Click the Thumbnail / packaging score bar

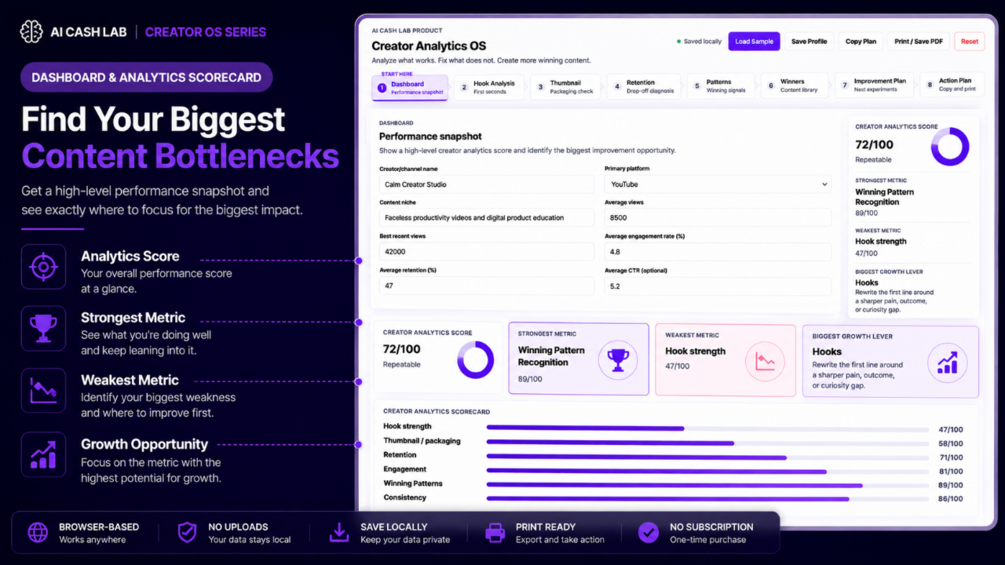[708, 443]
